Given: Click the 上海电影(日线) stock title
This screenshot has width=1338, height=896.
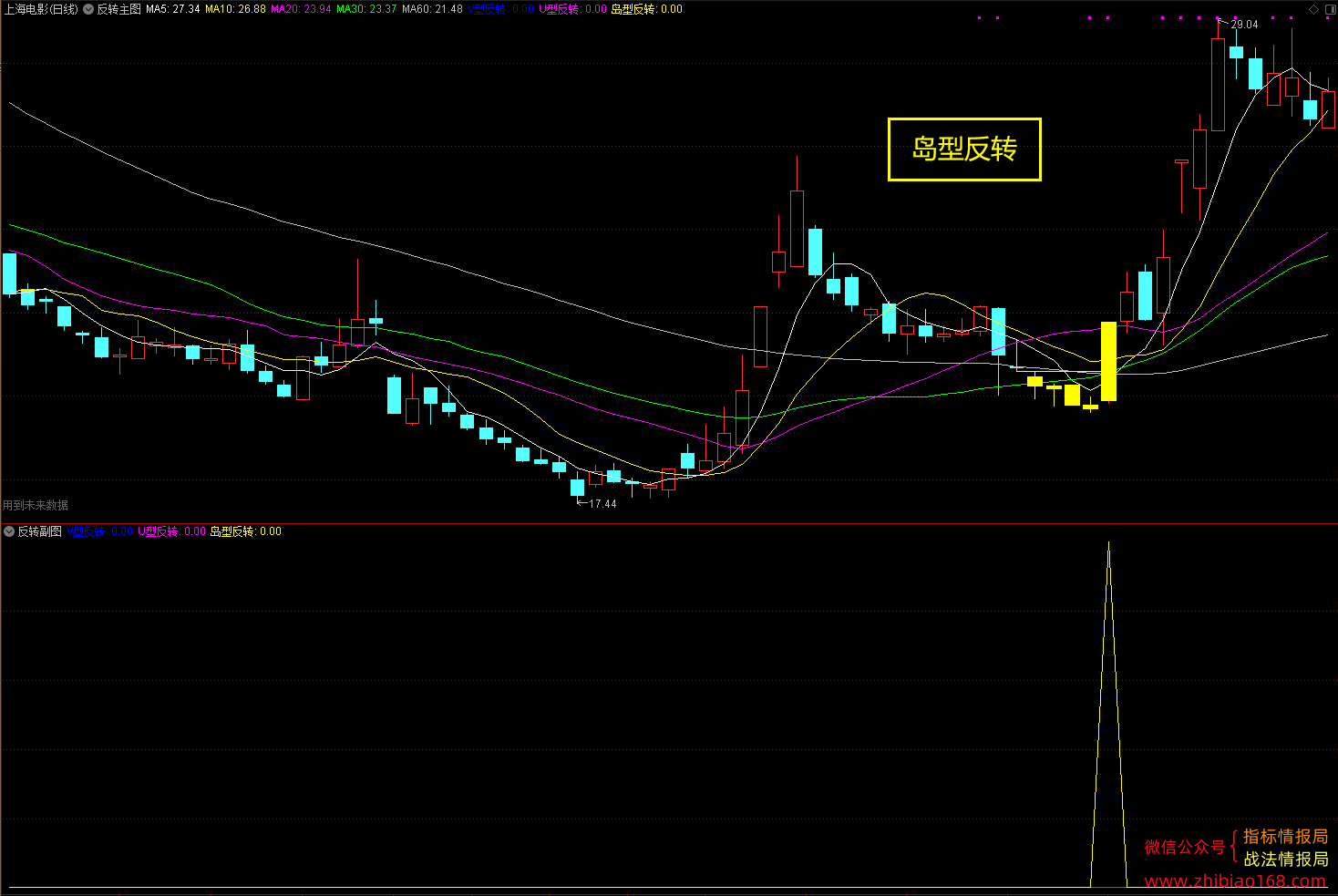Looking at the screenshot, I should coord(41,9).
